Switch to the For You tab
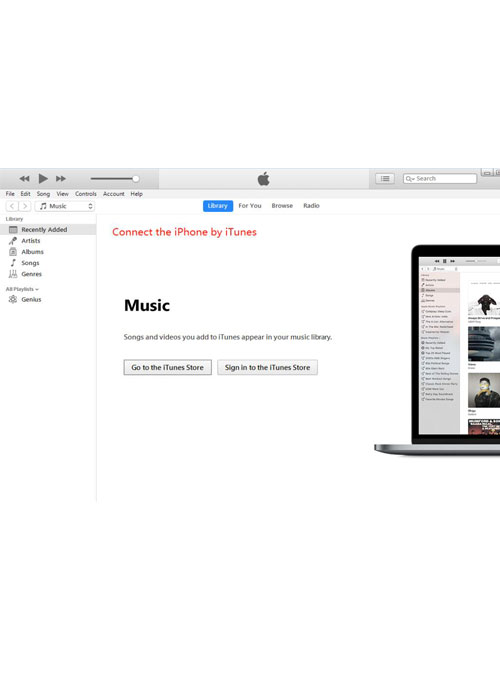 [x=250, y=206]
